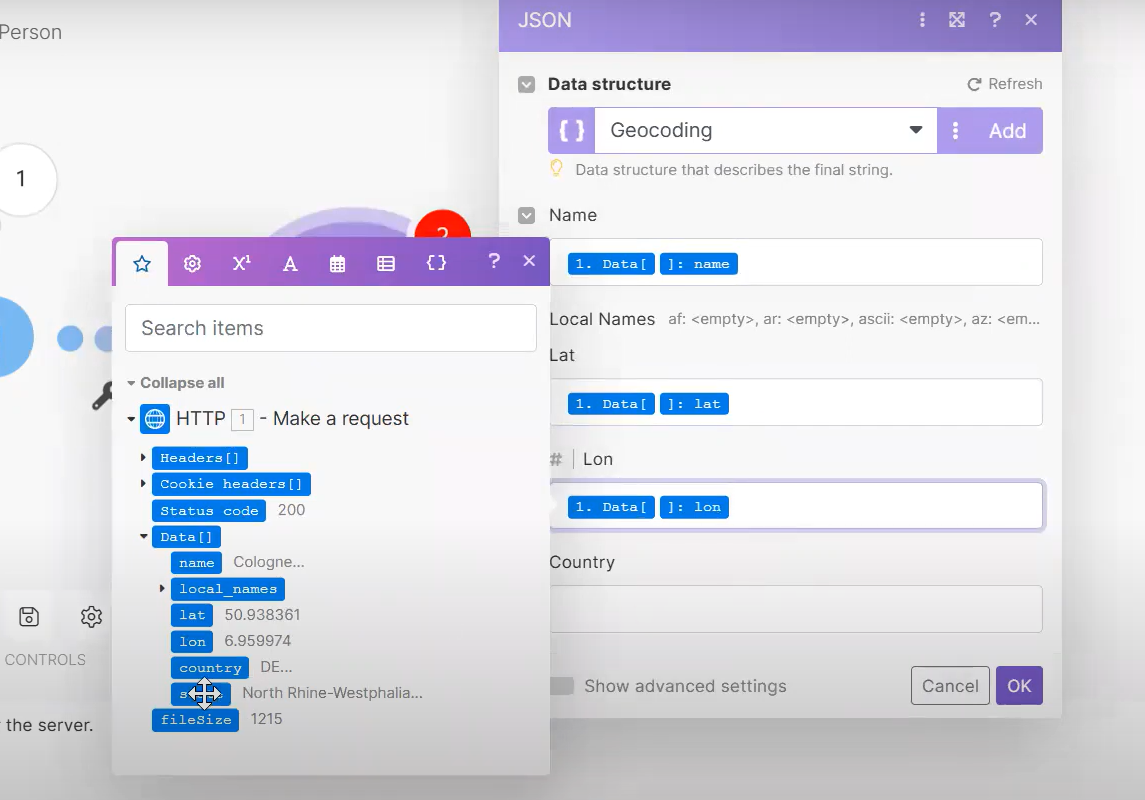The height and width of the screenshot is (800, 1145).
Task: Insert the lon variable pill
Action: [x=192, y=642]
